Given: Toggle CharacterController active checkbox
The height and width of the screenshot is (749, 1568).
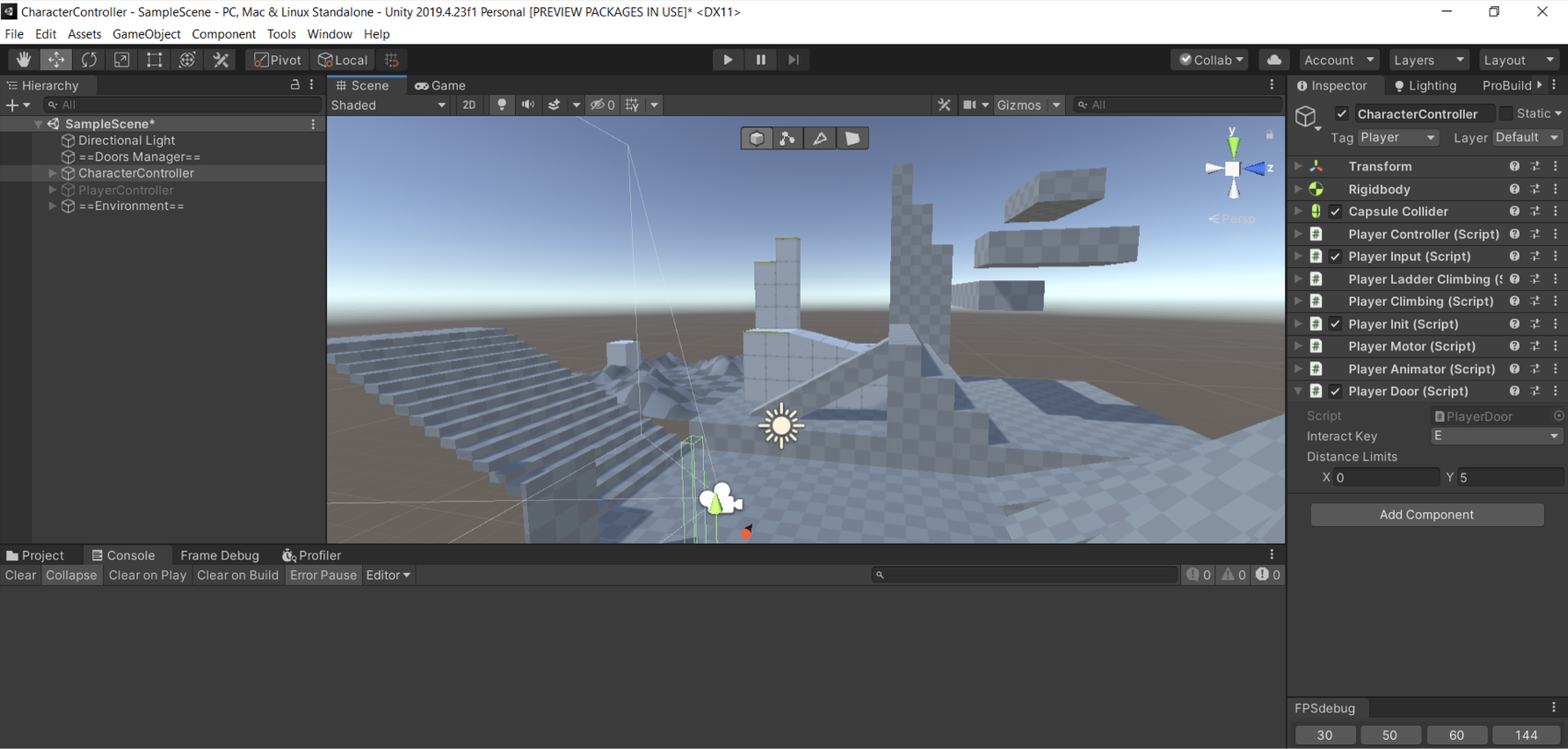Looking at the screenshot, I should (1341, 113).
